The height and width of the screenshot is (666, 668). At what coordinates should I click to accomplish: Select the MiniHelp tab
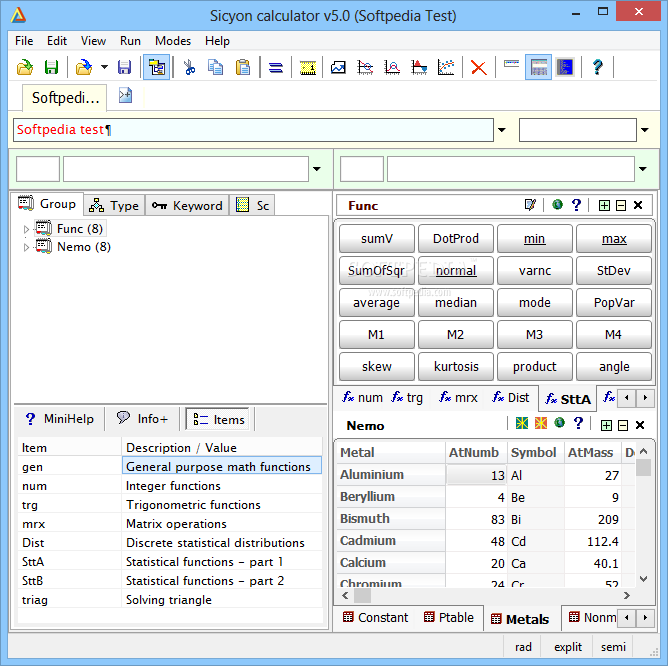pos(60,419)
